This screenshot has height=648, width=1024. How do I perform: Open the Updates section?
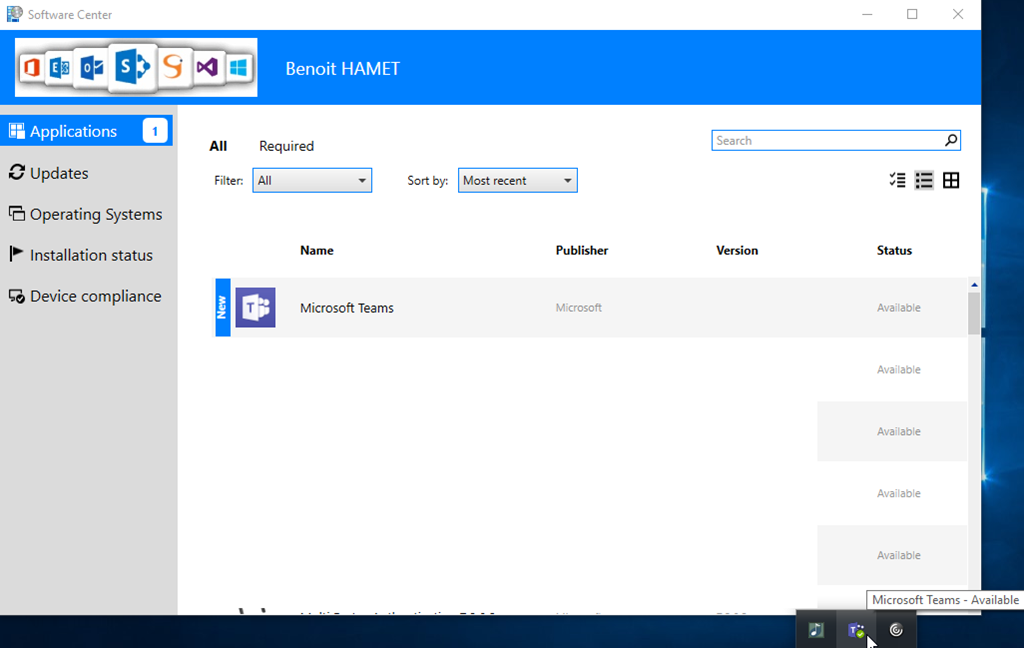[x=59, y=173]
